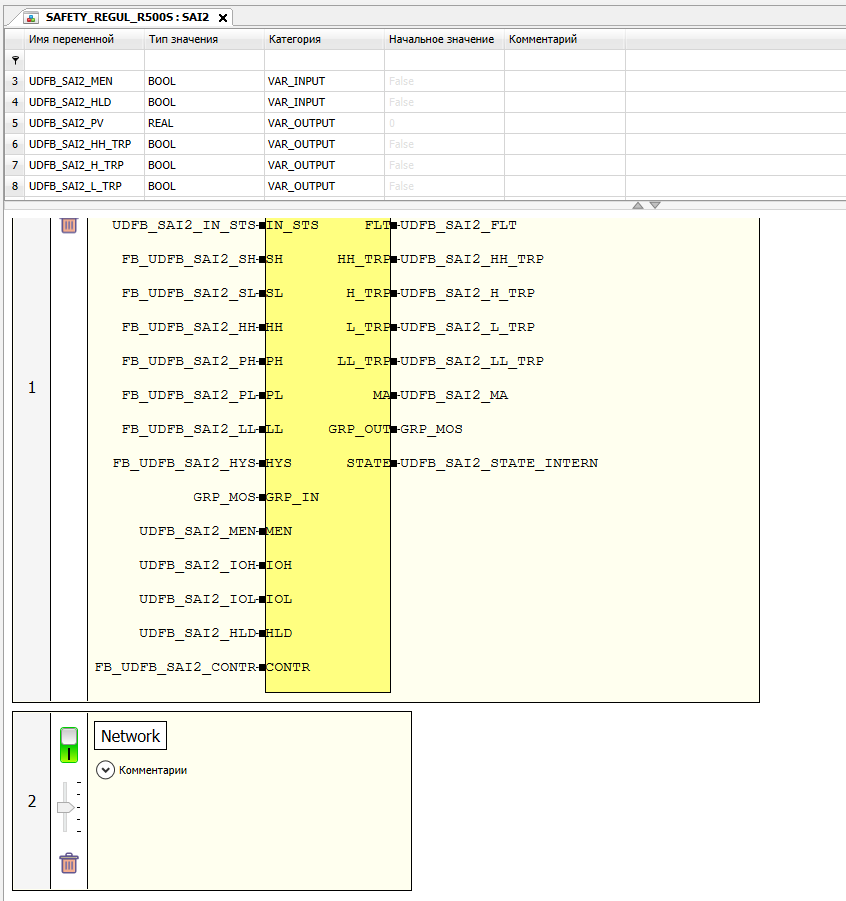The width and height of the screenshot is (846, 901).
Task: Toggle the green enable switch of network 2
Action: 69,745
